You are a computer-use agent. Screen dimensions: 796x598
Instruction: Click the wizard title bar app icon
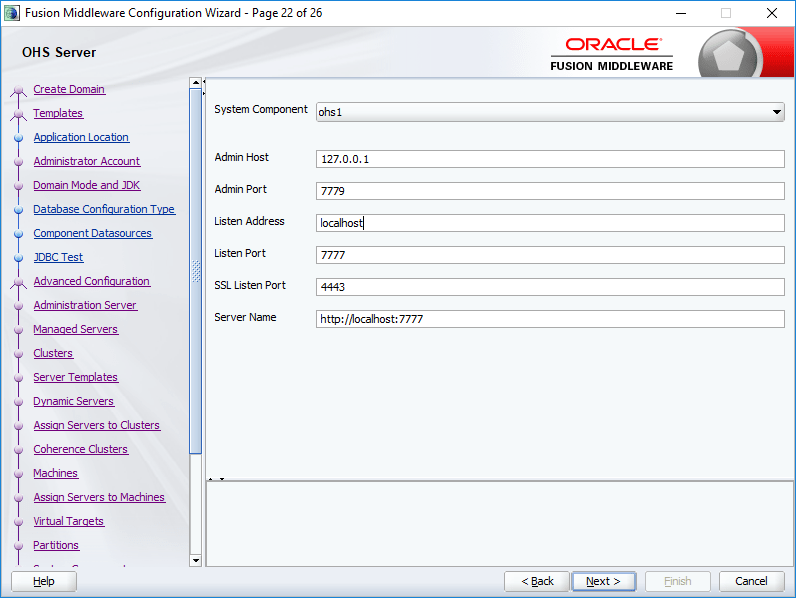pos(11,13)
